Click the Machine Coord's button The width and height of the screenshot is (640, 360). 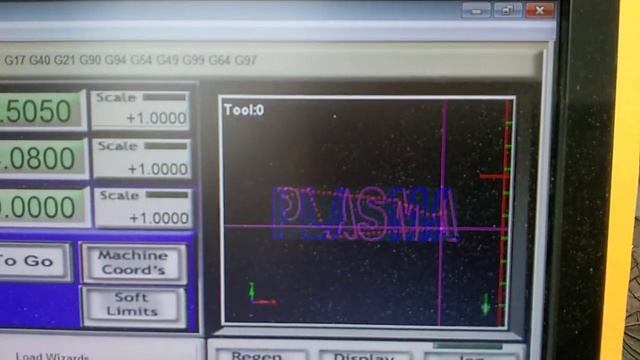133,262
